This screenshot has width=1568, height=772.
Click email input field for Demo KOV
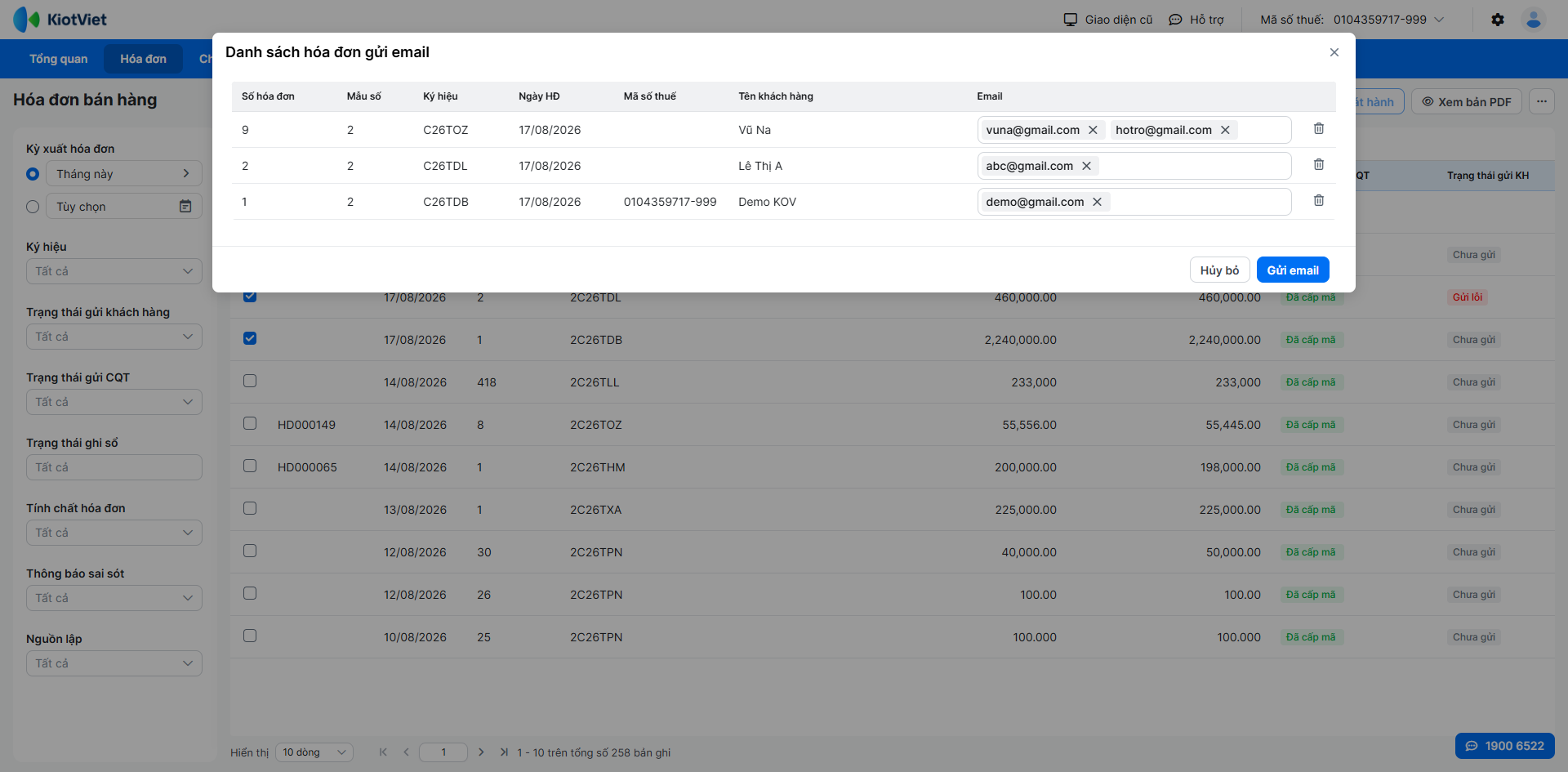coord(1134,202)
